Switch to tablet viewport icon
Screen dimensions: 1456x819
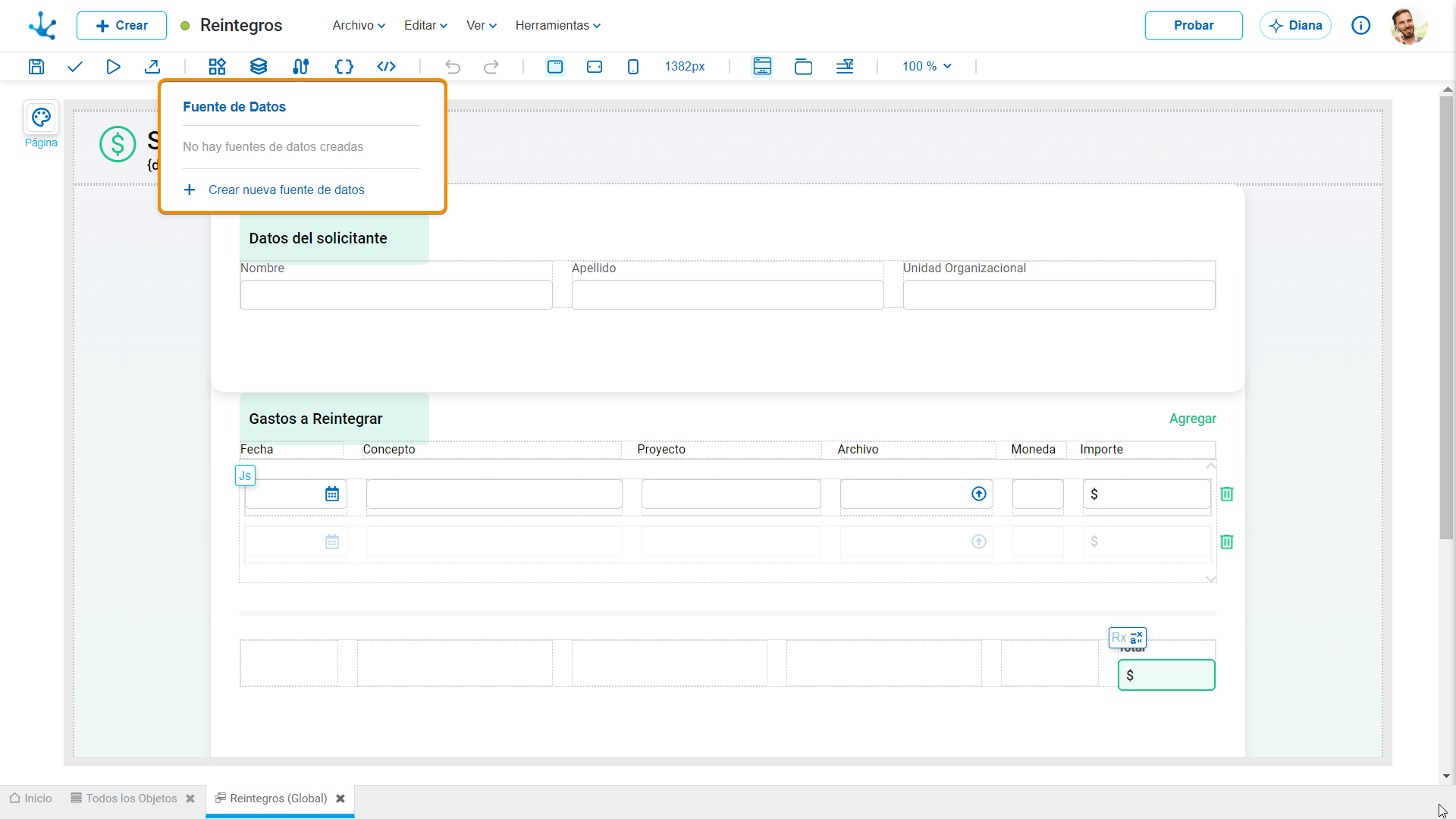pyautogui.click(x=595, y=67)
